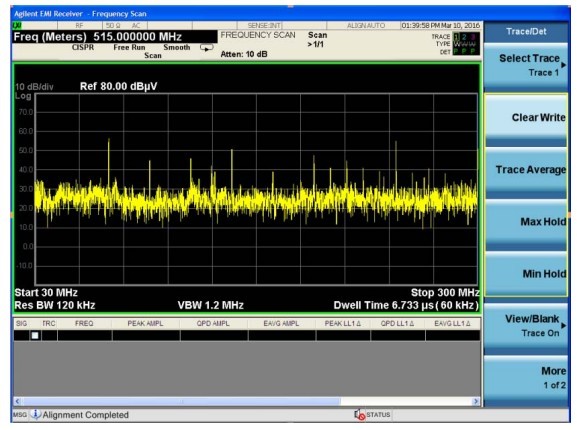
Task: Click scroll right arrow of signal list
Action: [x=476, y=401]
